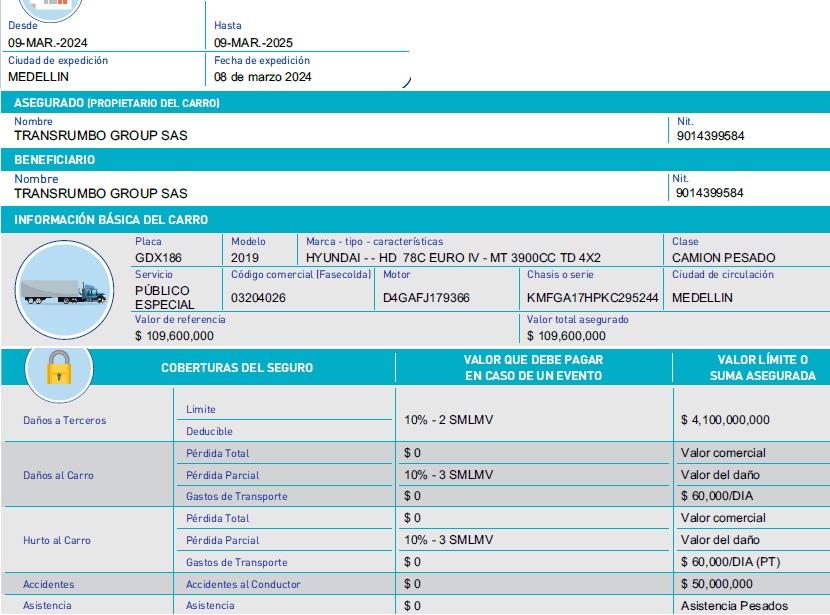The image size is (830, 615).
Task: Click the insured's Nit 9014399584
Action: click(710, 136)
